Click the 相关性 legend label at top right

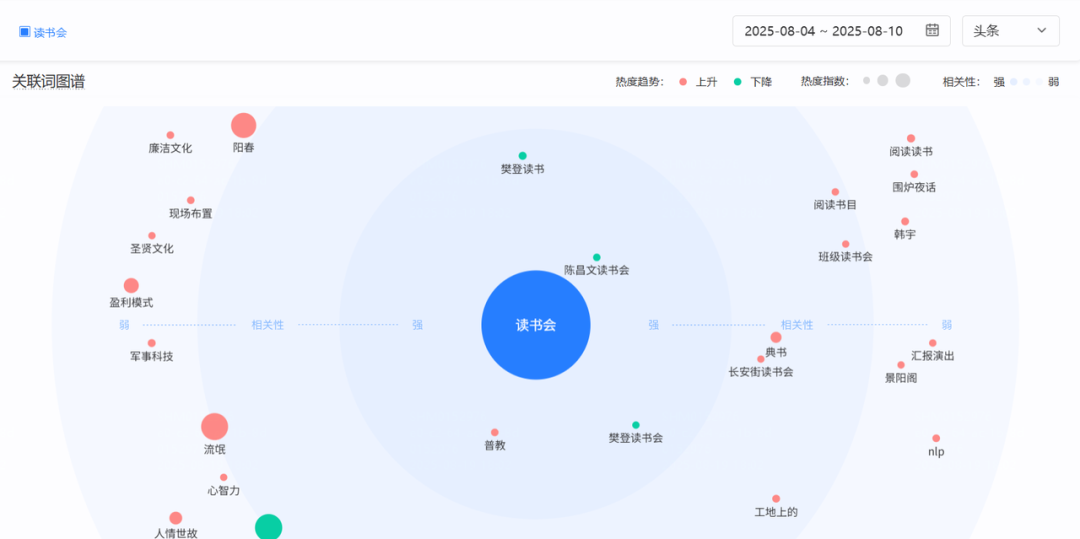962,82
